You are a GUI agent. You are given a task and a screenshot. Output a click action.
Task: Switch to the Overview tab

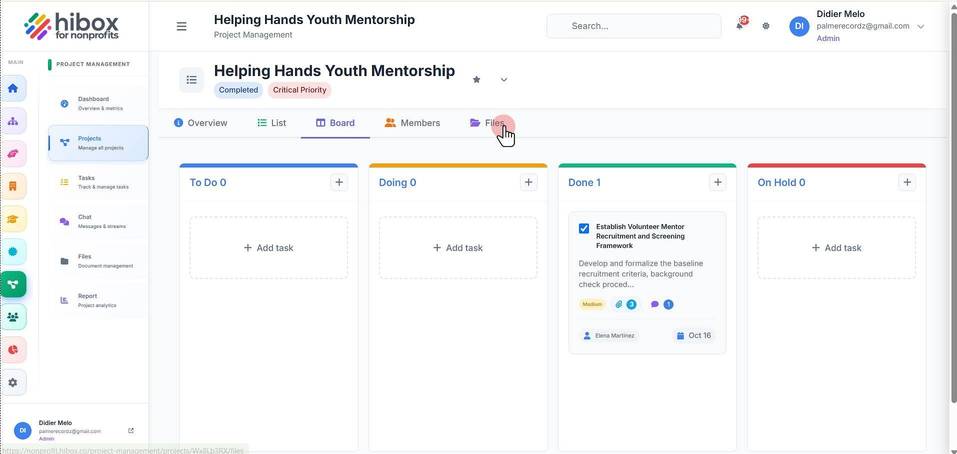tap(200, 123)
